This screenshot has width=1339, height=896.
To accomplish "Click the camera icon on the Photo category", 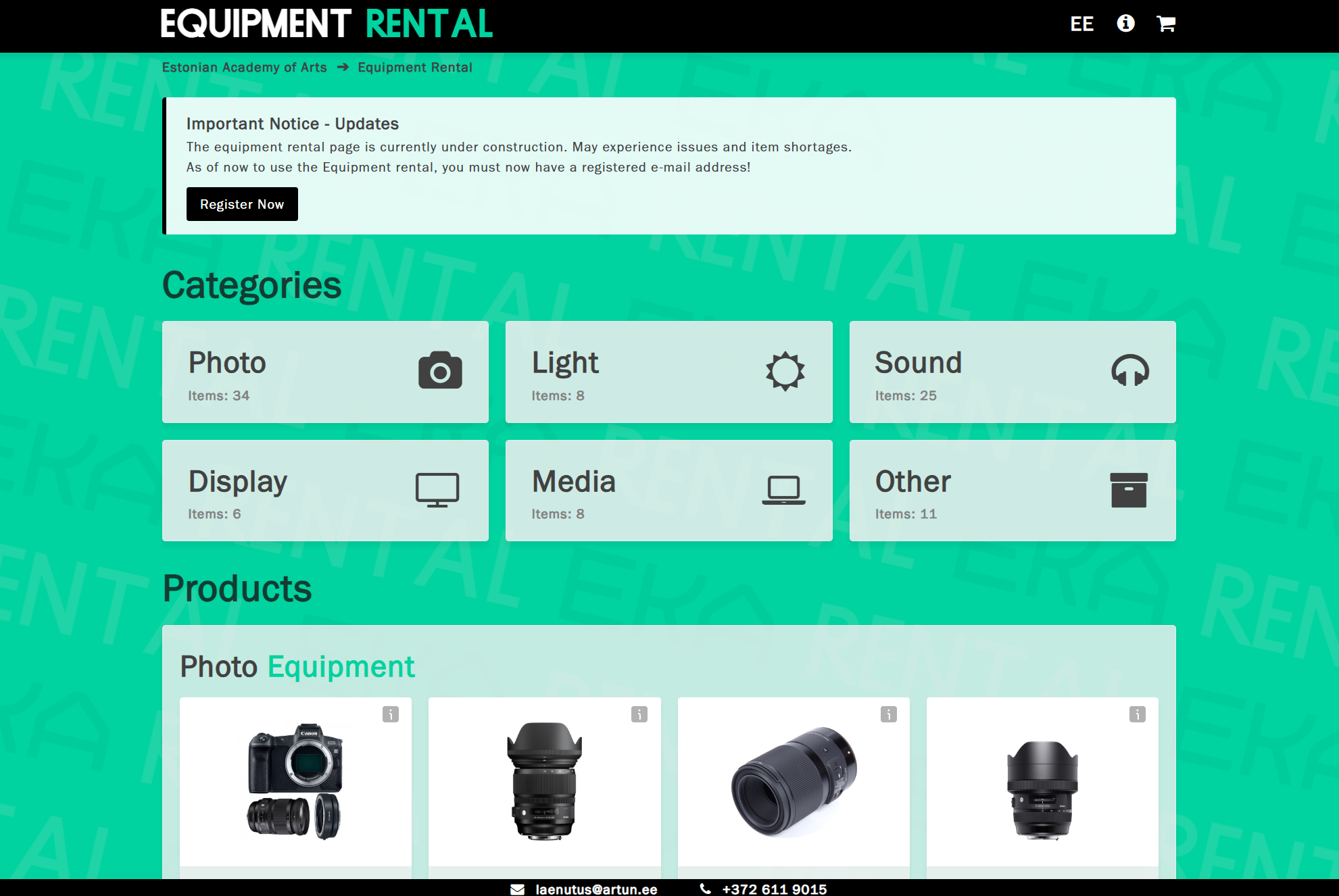I will point(440,370).
